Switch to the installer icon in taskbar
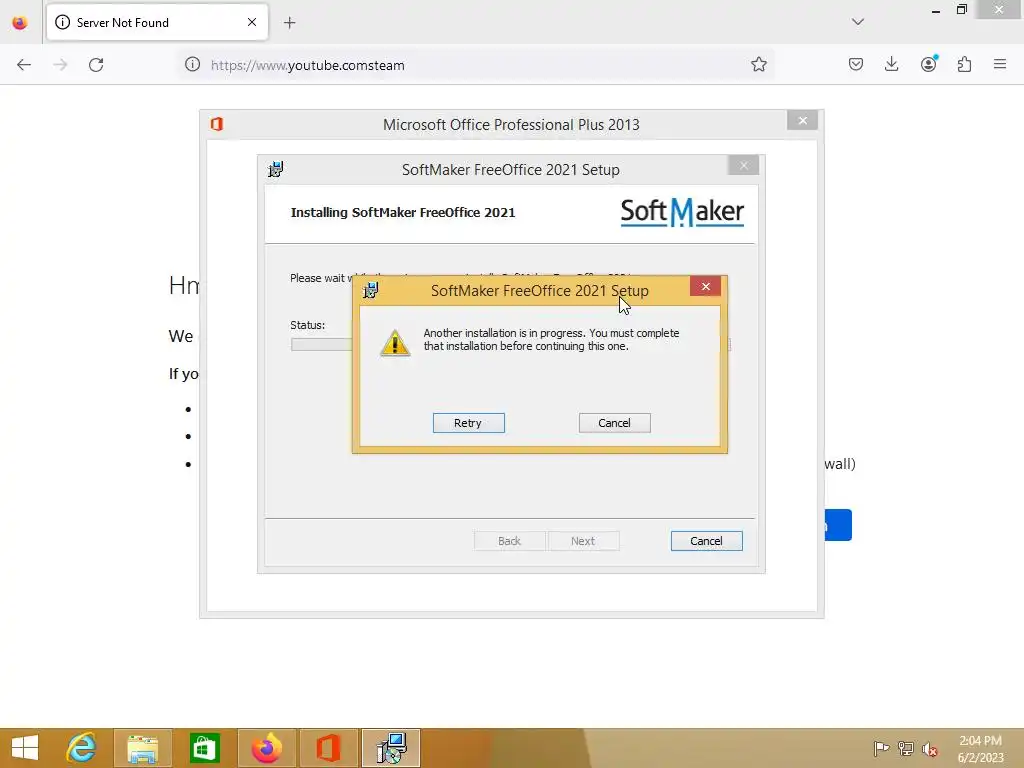The image size is (1024, 768). click(x=391, y=748)
